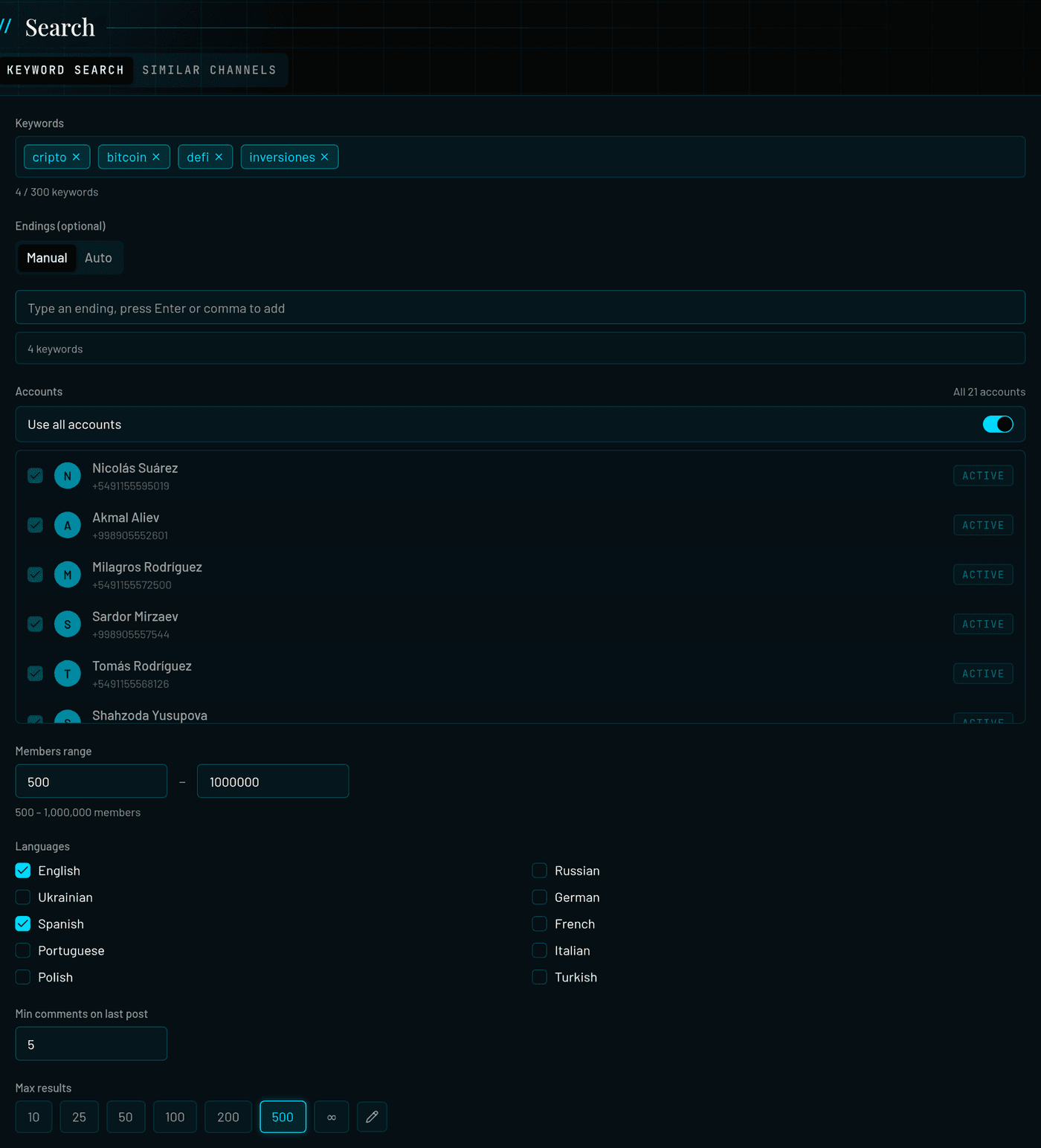Remove the cripto keyword tag
1041x1148 pixels.
click(x=76, y=157)
